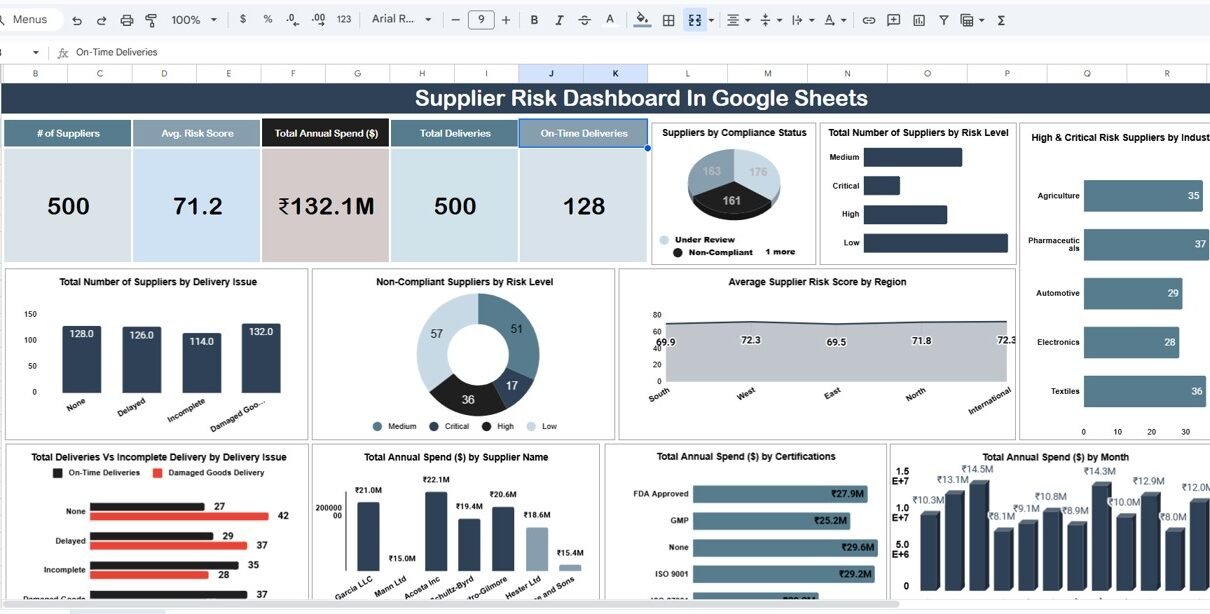This screenshot has height=614, width=1210.
Task: Create a filter
Action: (x=943, y=20)
